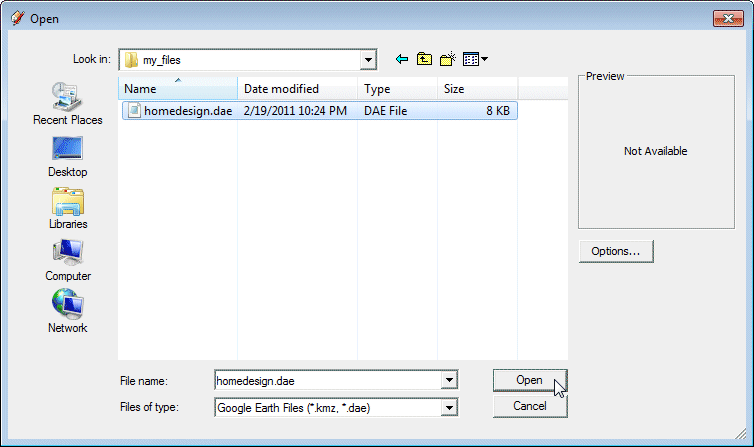Click the go back arrow icon
The width and height of the screenshot is (754, 447).
click(402, 59)
